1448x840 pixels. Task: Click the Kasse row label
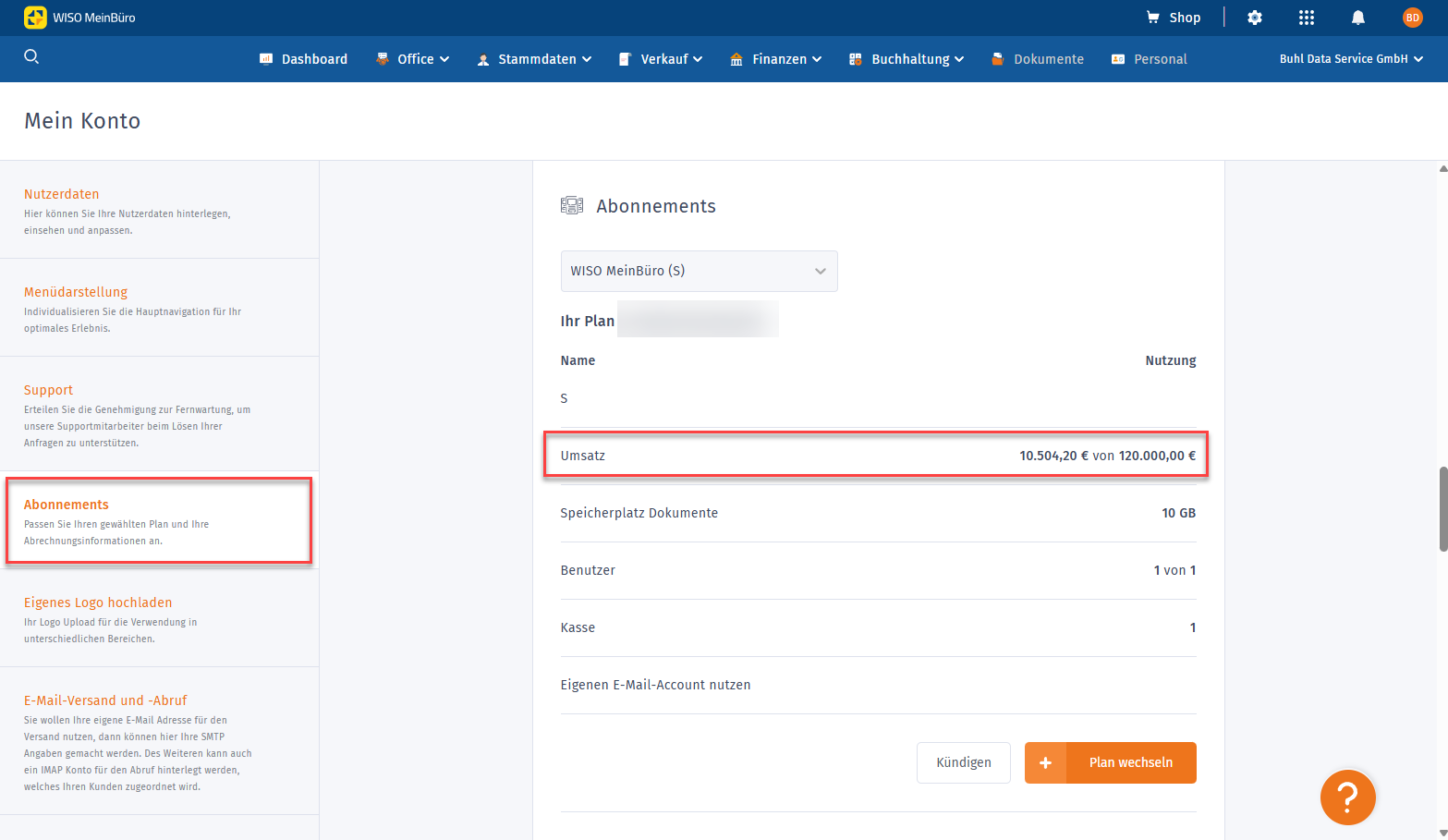pyautogui.click(x=578, y=627)
